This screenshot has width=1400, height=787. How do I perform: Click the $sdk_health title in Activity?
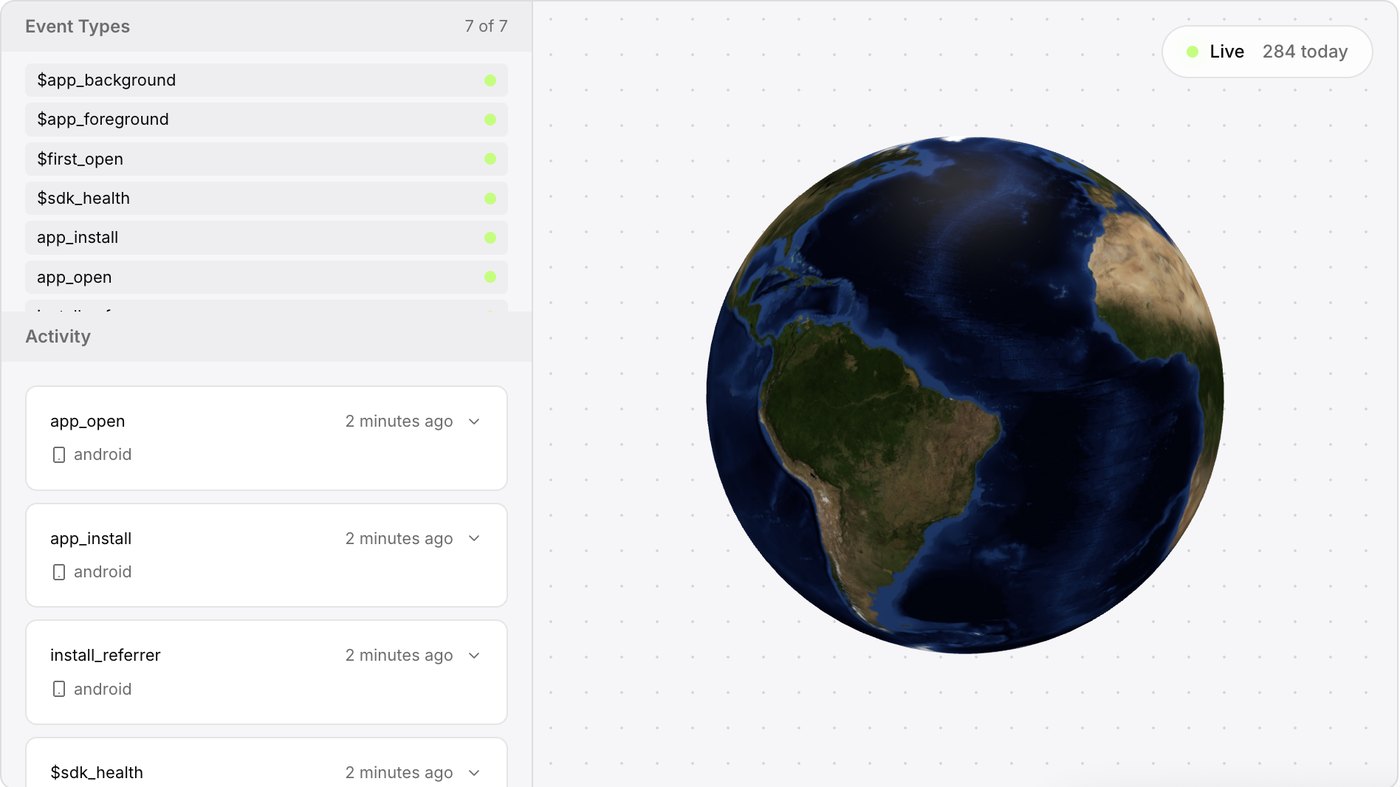pos(96,772)
